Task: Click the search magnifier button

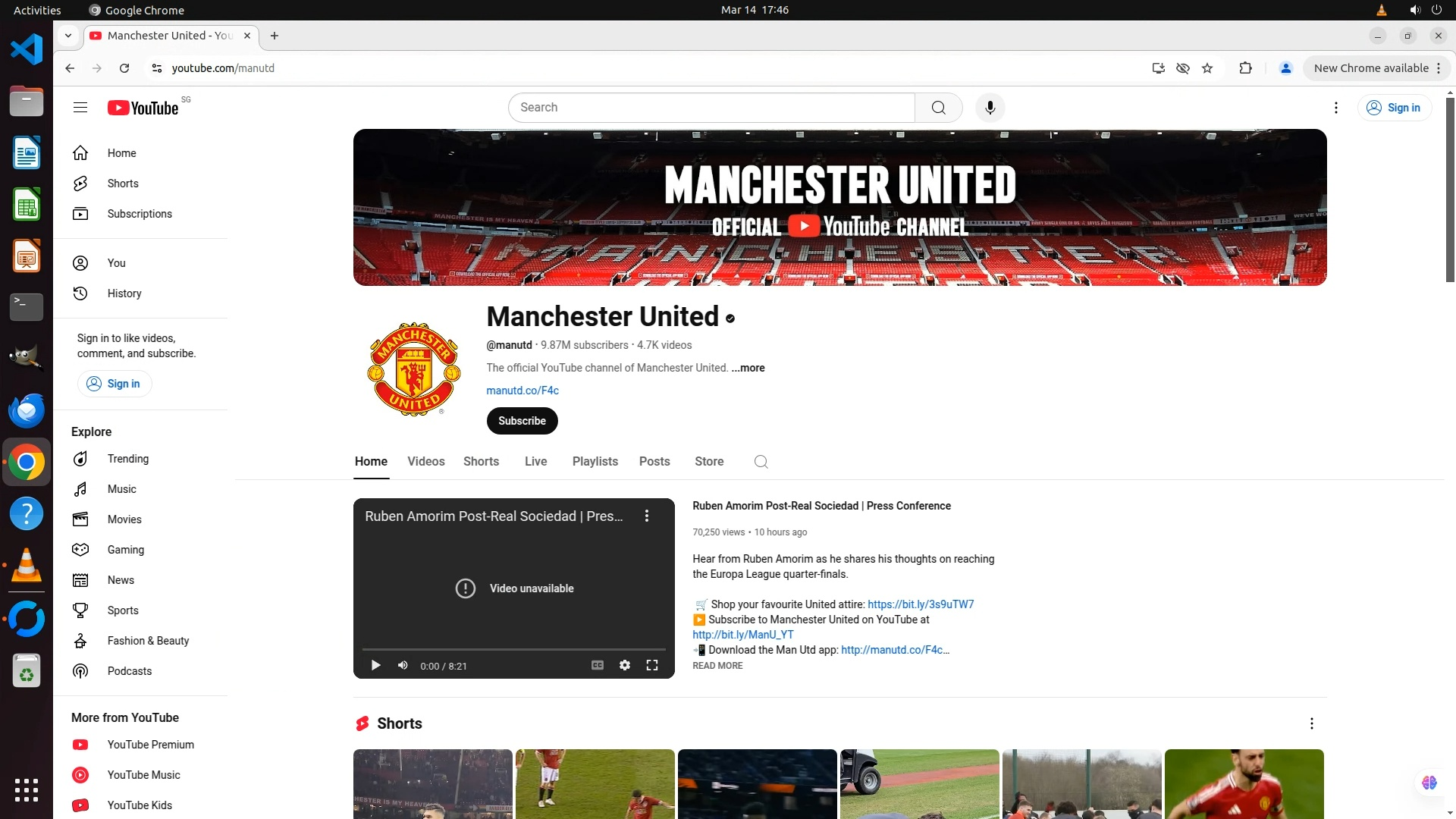Action: coord(938,108)
